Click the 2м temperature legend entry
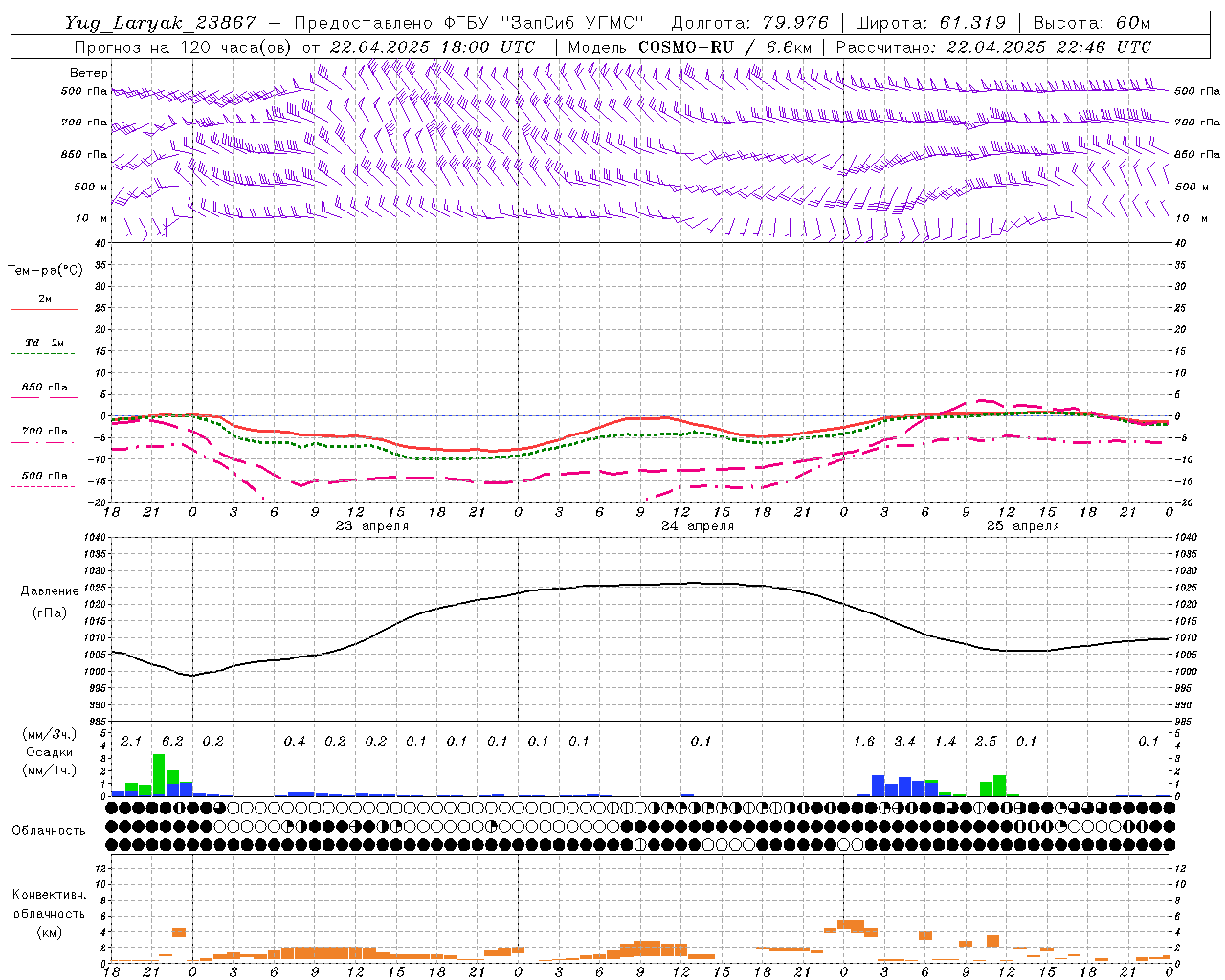The width and height of the screenshot is (1225, 980). [x=45, y=300]
